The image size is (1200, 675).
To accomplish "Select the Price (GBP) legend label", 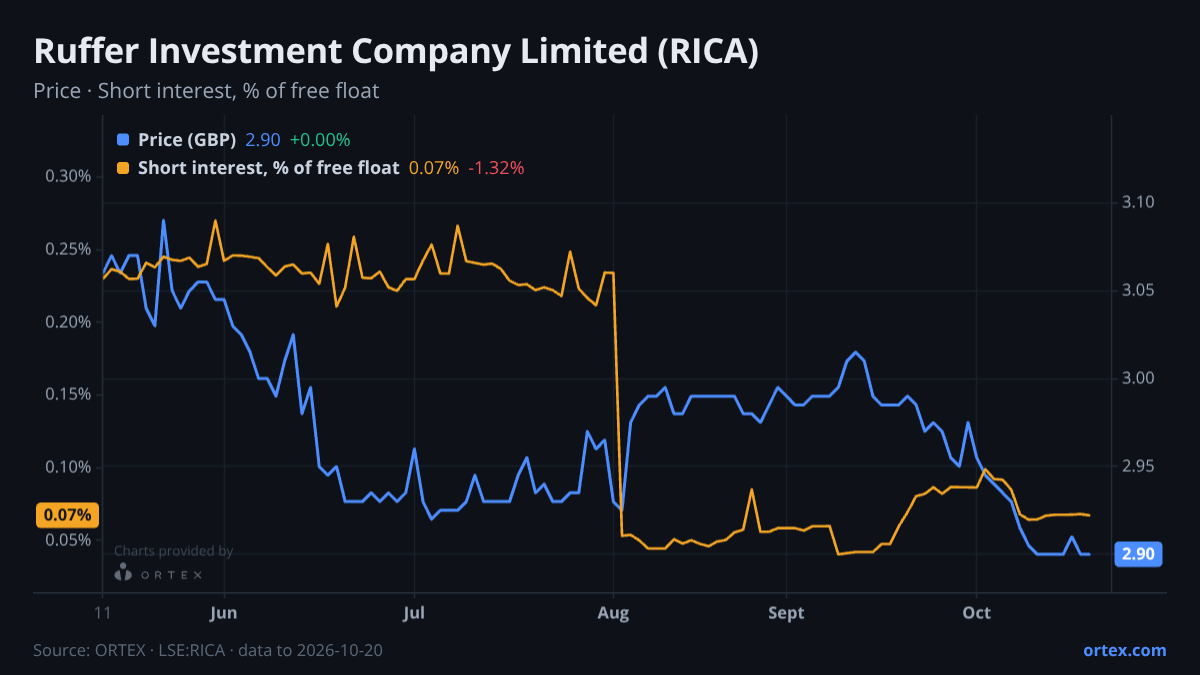I will (x=187, y=140).
